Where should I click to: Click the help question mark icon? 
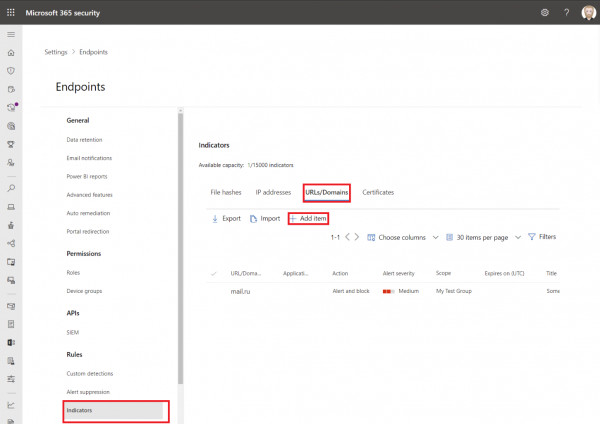(566, 13)
